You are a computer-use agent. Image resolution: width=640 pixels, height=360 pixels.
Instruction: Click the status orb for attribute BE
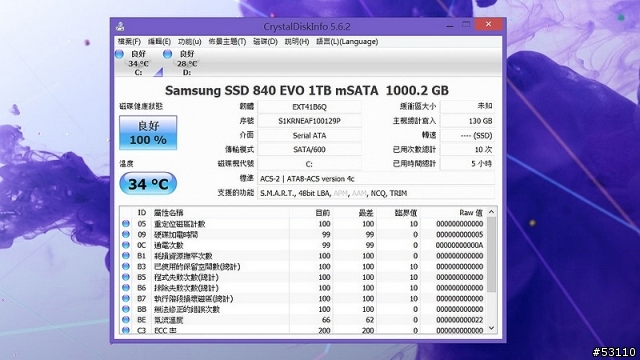[126, 320]
